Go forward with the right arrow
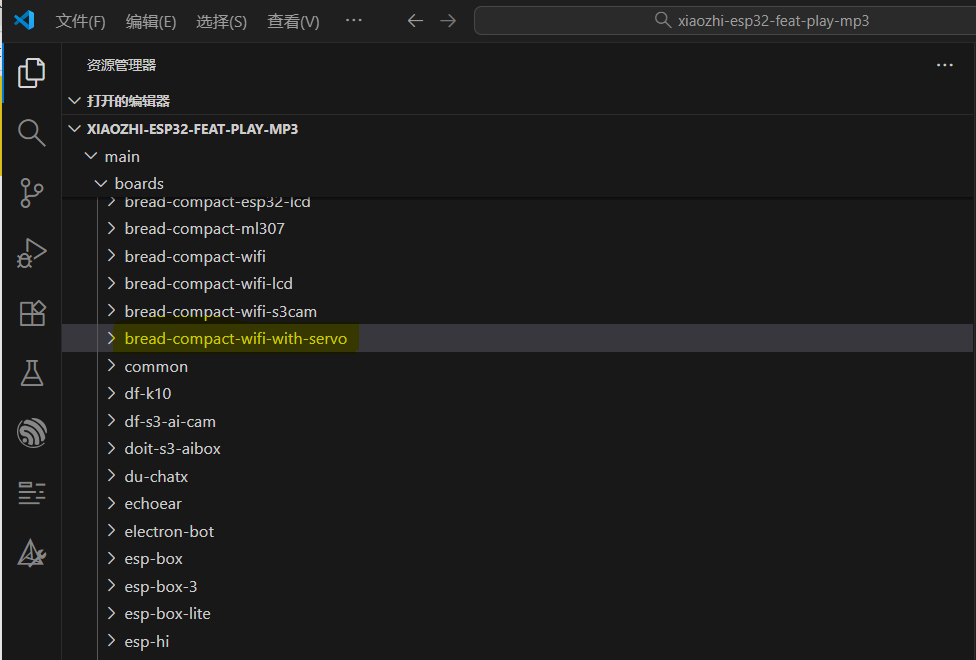The width and height of the screenshot is (976, 660). 448,21
